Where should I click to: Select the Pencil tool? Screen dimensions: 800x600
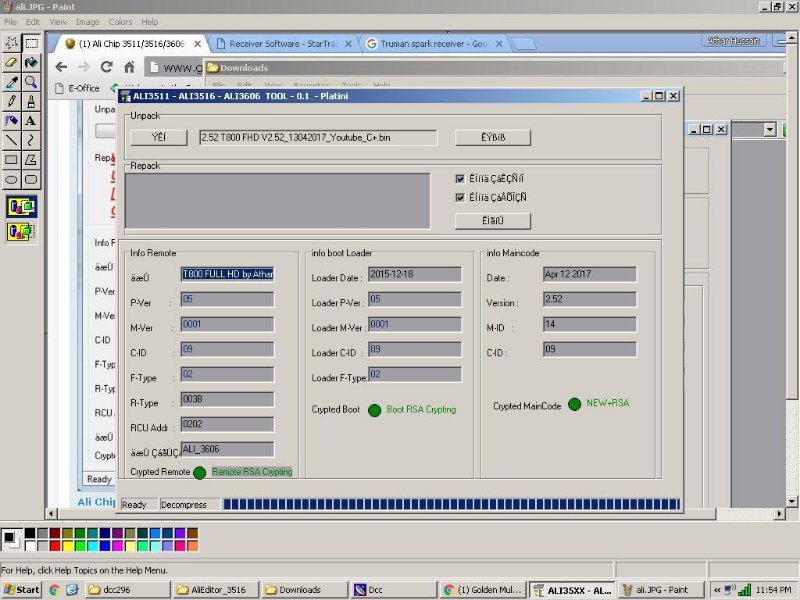pos(12,101)
